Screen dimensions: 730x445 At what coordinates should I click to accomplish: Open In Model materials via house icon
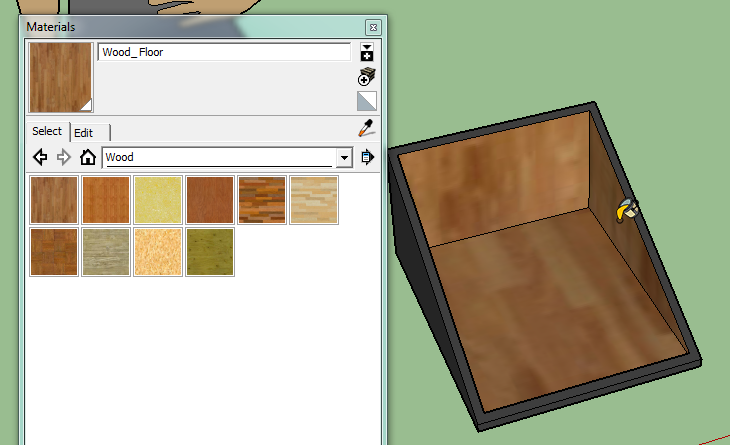[x=88, y=157]
